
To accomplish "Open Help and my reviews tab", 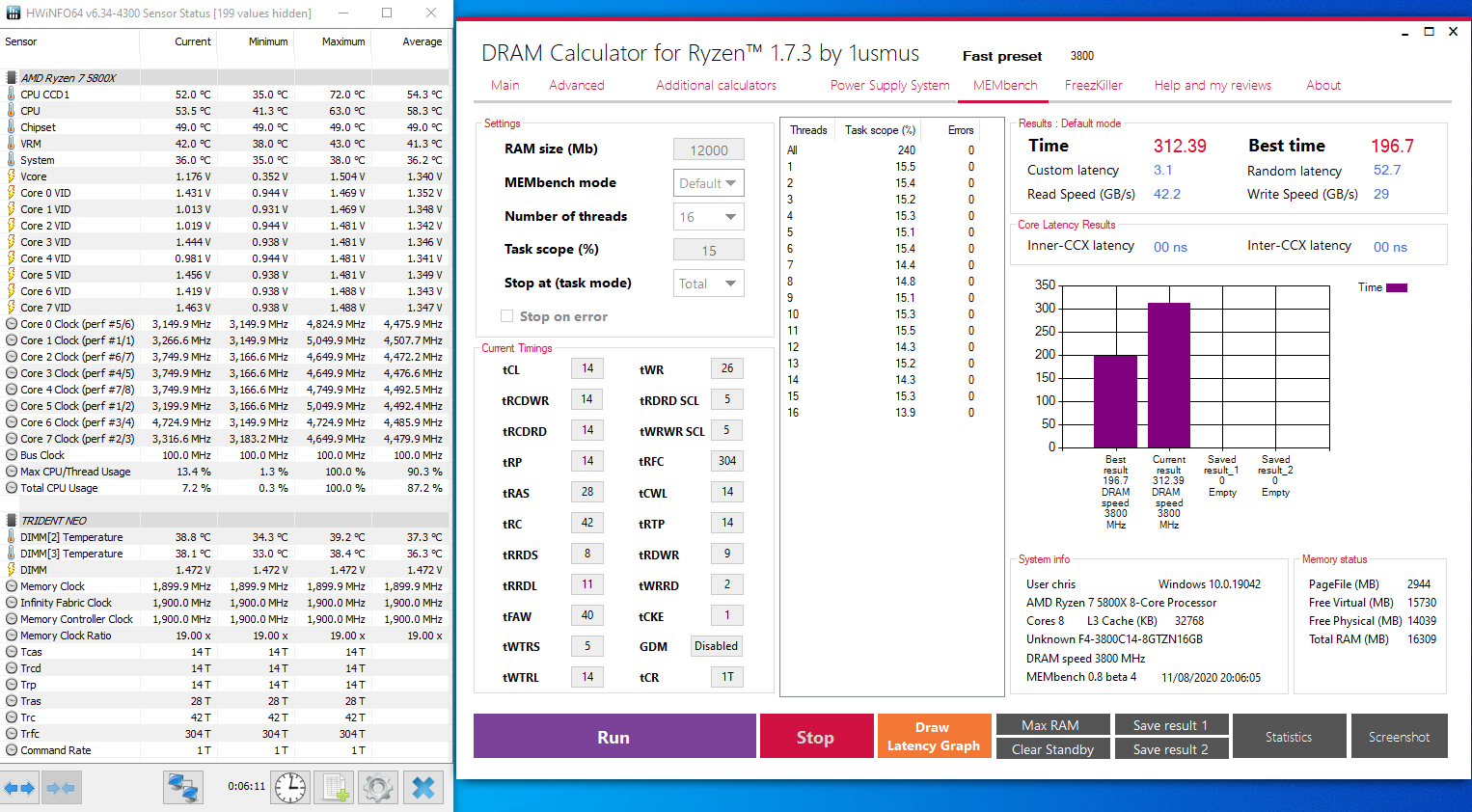I will click(1213, 85).
